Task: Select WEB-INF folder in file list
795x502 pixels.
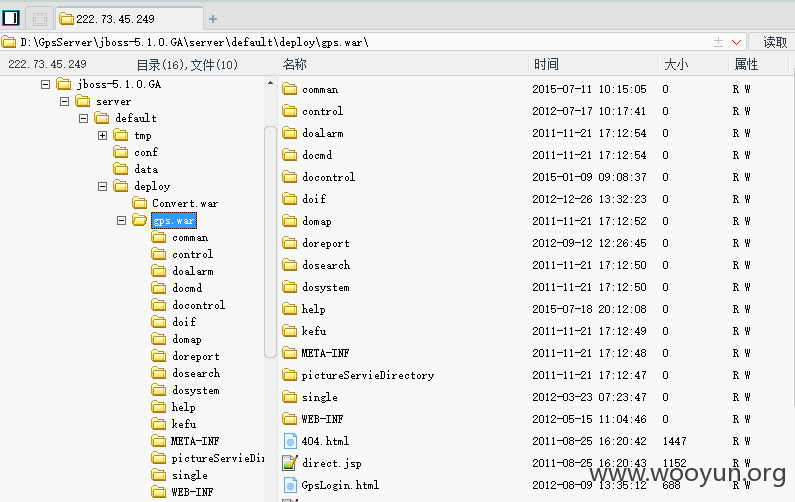Action: pos(322,419)
